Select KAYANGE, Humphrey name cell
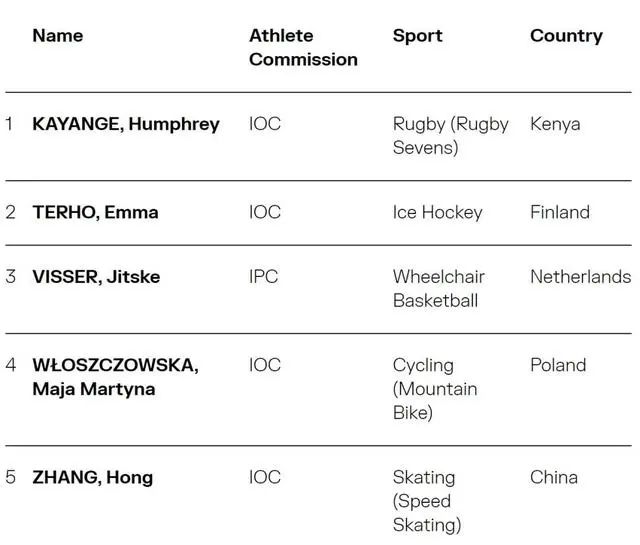640x545 pixels. [x=126, y=124]
